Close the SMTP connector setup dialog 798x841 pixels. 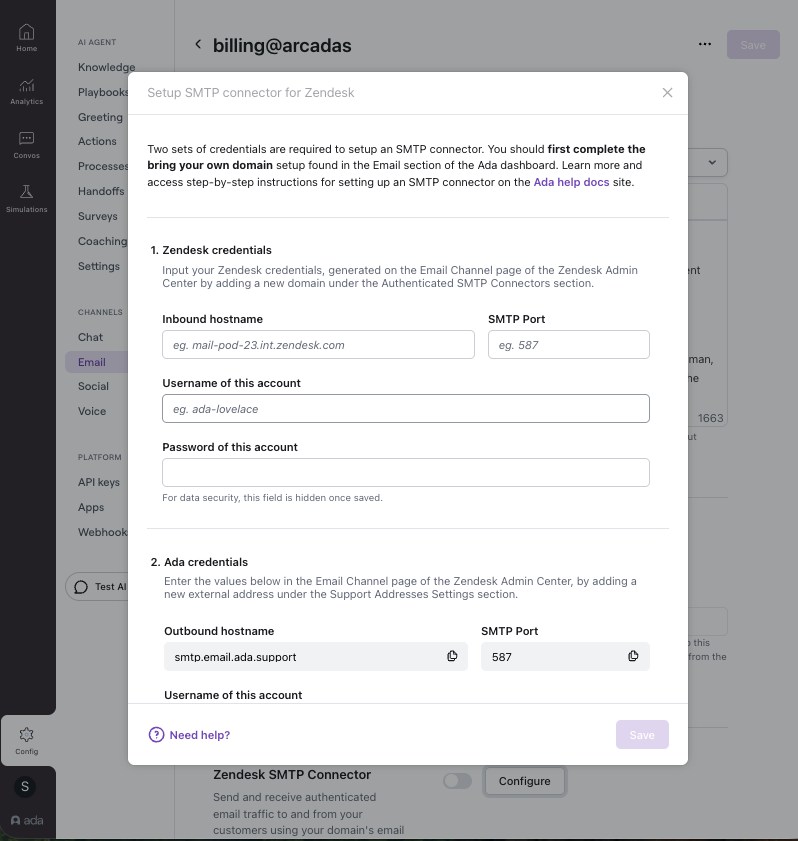(x=667, y=93)
